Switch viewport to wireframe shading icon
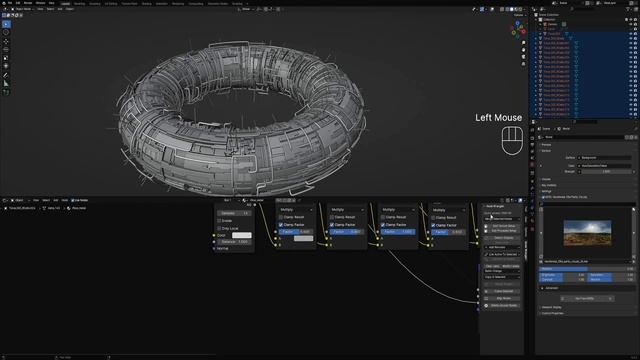Viewport: 640px width, 360px height. coord(507,9)
